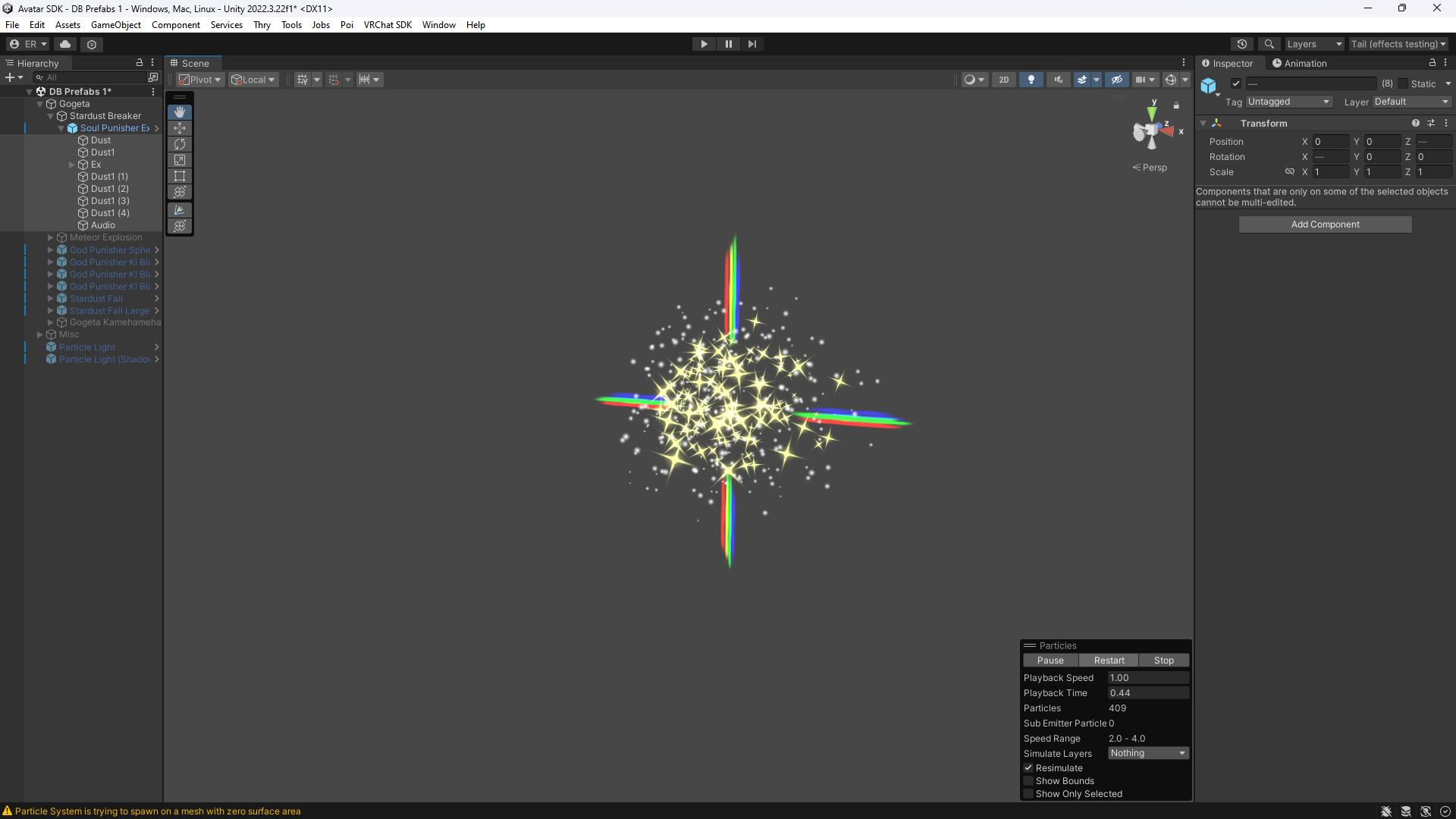Expand the Meteor Explosion hierarchy item

tap(51, 237)
